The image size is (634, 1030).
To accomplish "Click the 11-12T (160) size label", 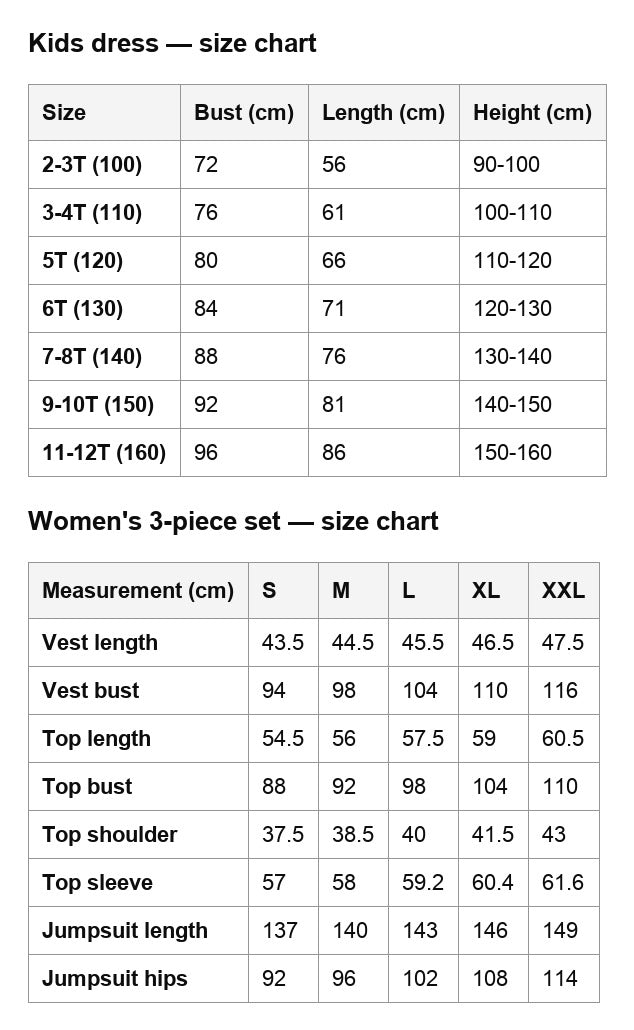I will point(104,452).
